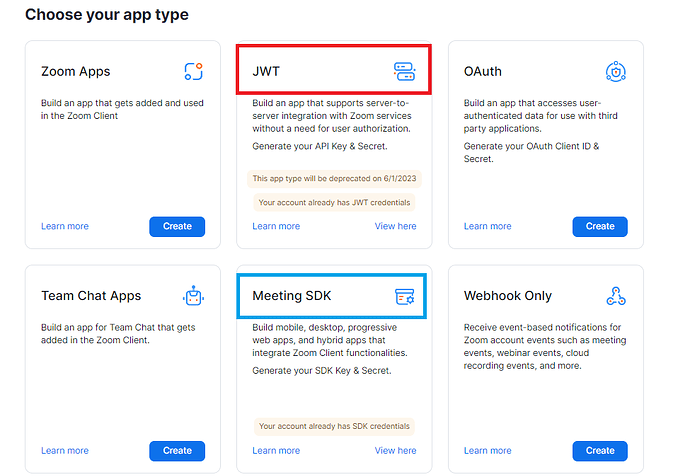The image size is (690, 476).
Task: Open Learn more for JWT
Action: (x=276, y=226)
